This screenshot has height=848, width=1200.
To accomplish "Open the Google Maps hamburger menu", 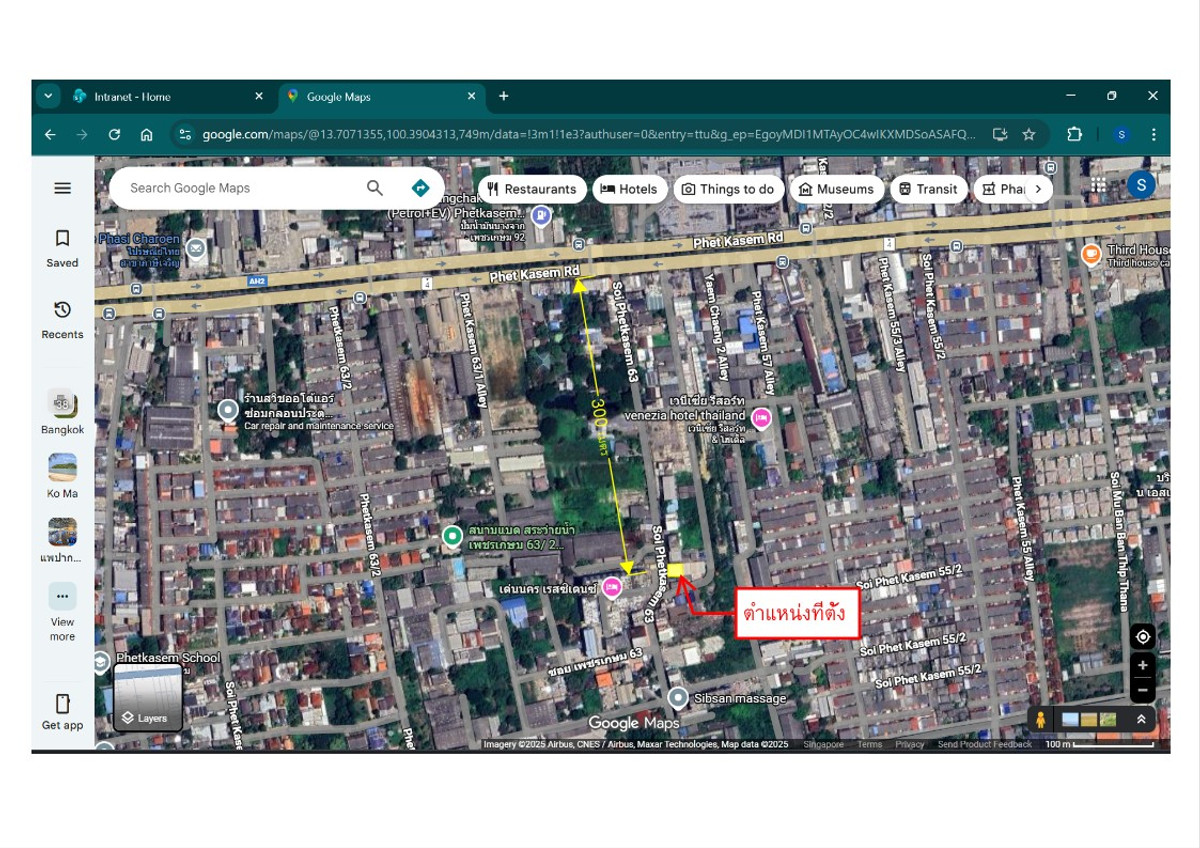I will click(62, 188).
